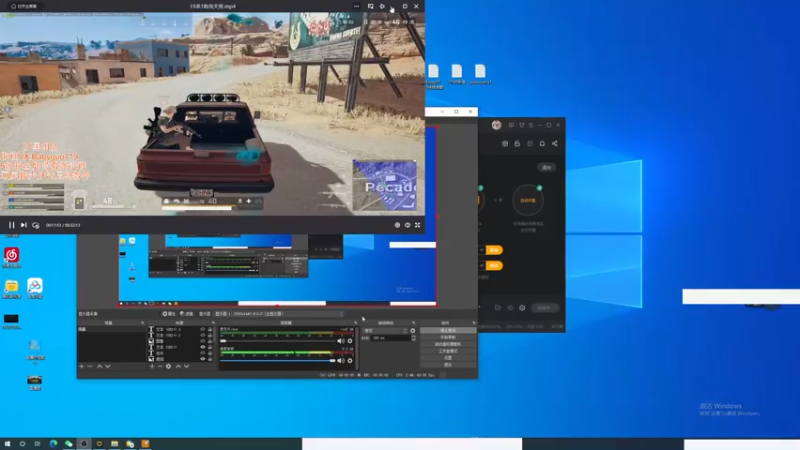Open settings gear for first mixer track
The width and height of the screenshot is (800, 450).
(x=350, y=341)
